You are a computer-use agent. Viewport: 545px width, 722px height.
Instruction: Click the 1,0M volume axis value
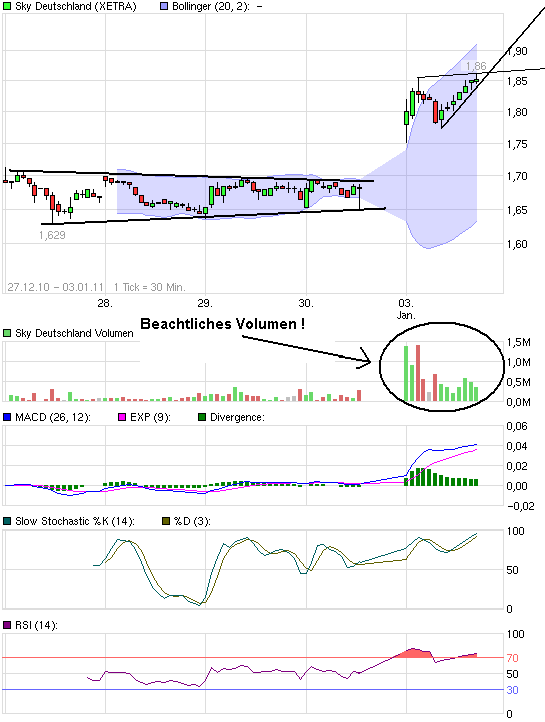pos(519,363)
